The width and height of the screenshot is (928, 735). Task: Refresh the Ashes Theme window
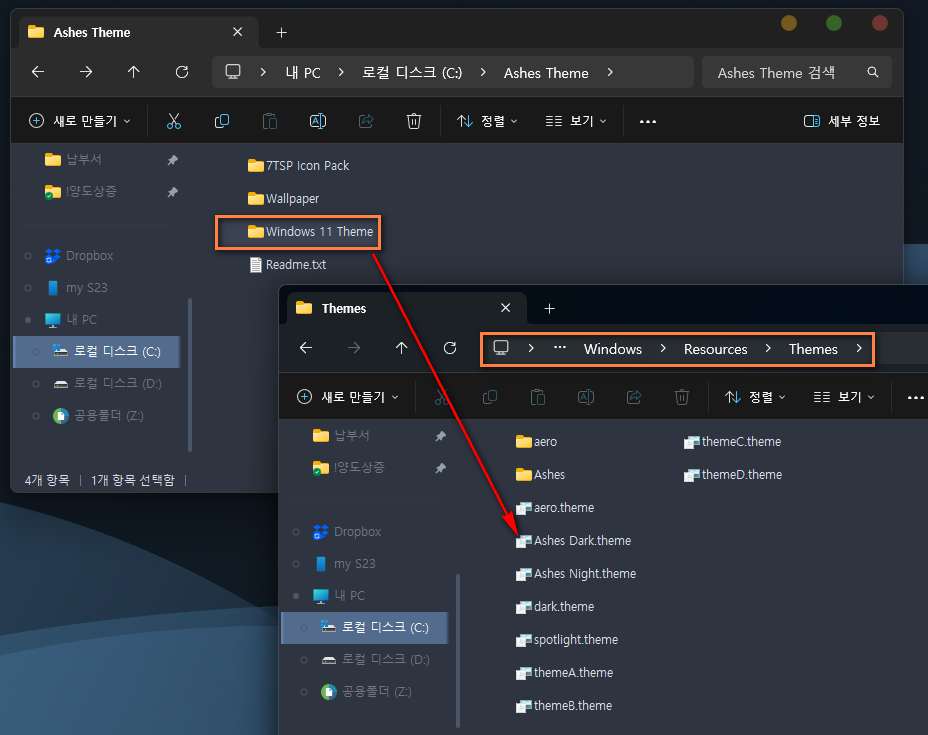pos(182,72)
